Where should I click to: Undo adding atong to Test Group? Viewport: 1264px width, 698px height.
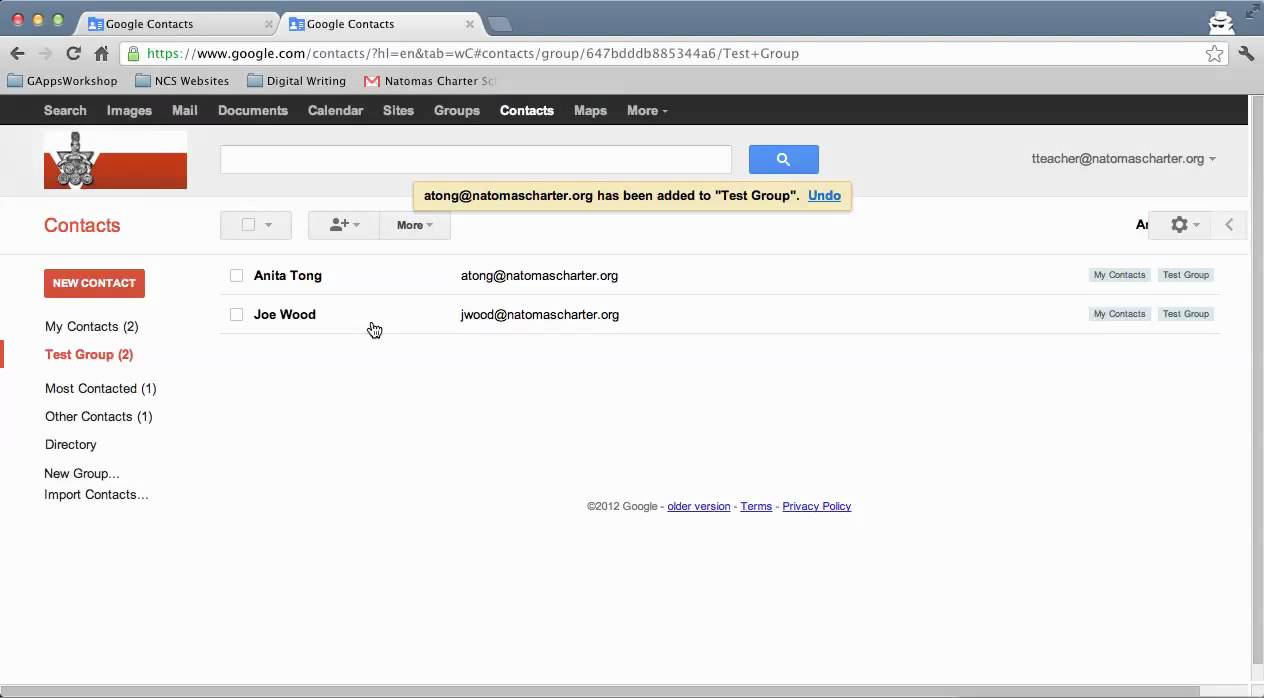coord(824,195)
